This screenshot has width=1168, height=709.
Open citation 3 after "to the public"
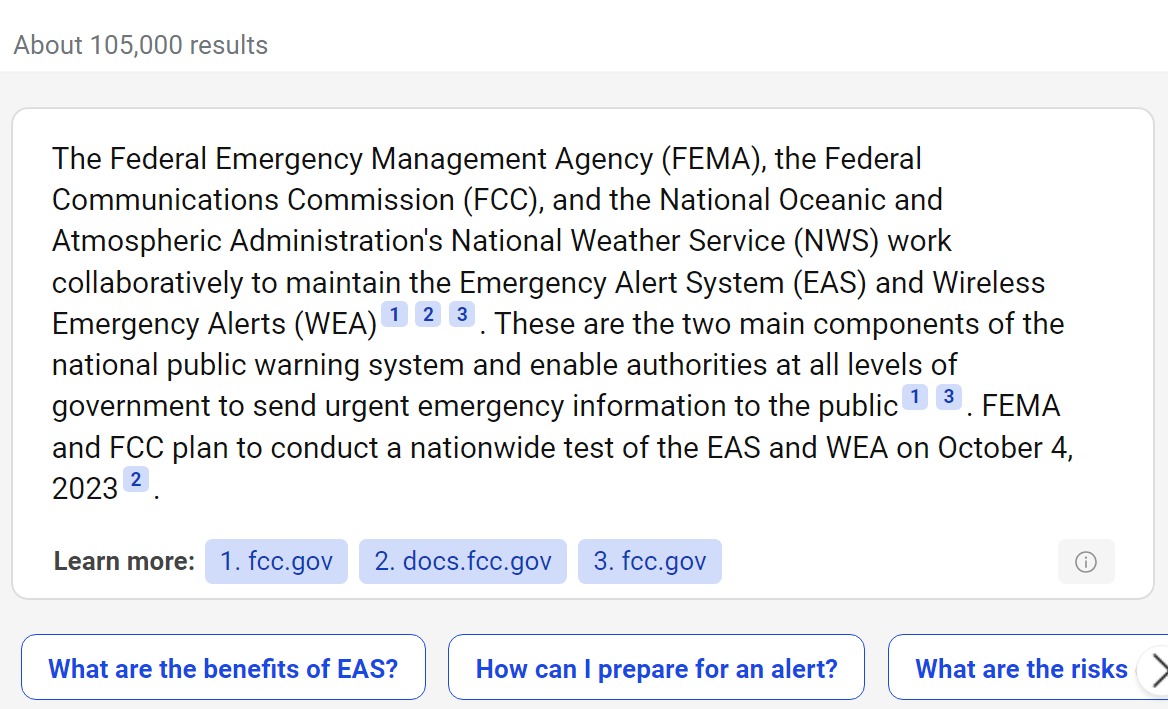[948, 397]
